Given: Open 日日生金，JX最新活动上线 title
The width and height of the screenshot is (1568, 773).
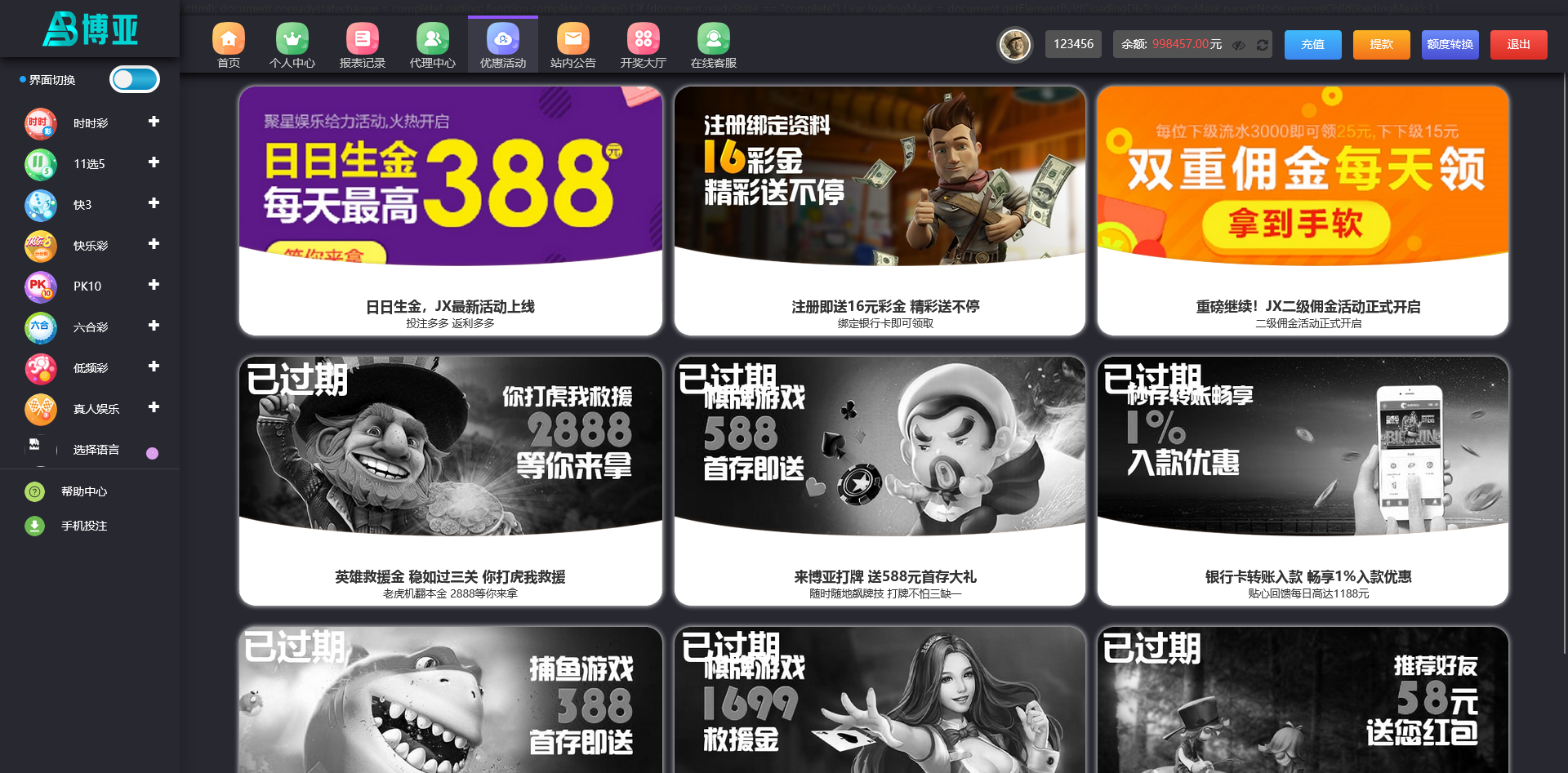Looking at the screenshot, I should click(x=450, y=307).
